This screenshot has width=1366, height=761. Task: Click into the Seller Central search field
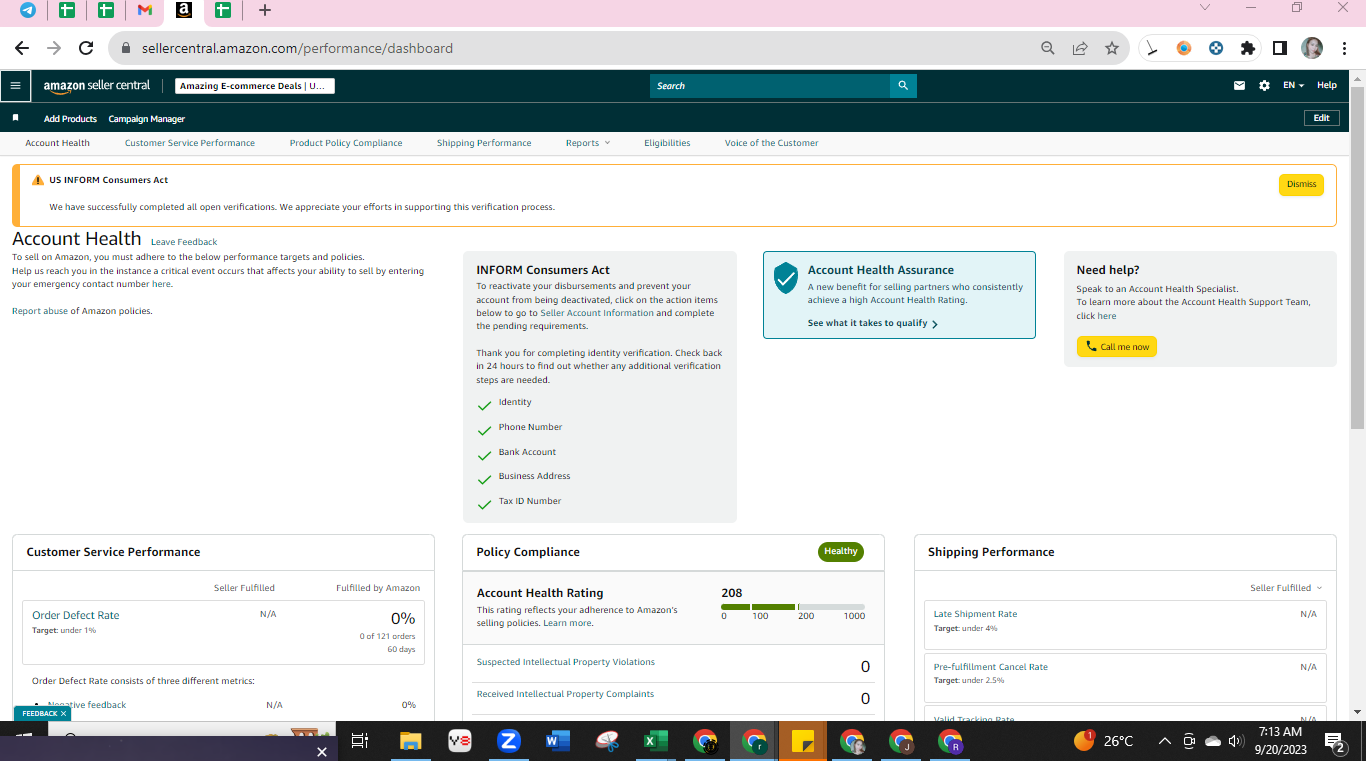[770, 86]
